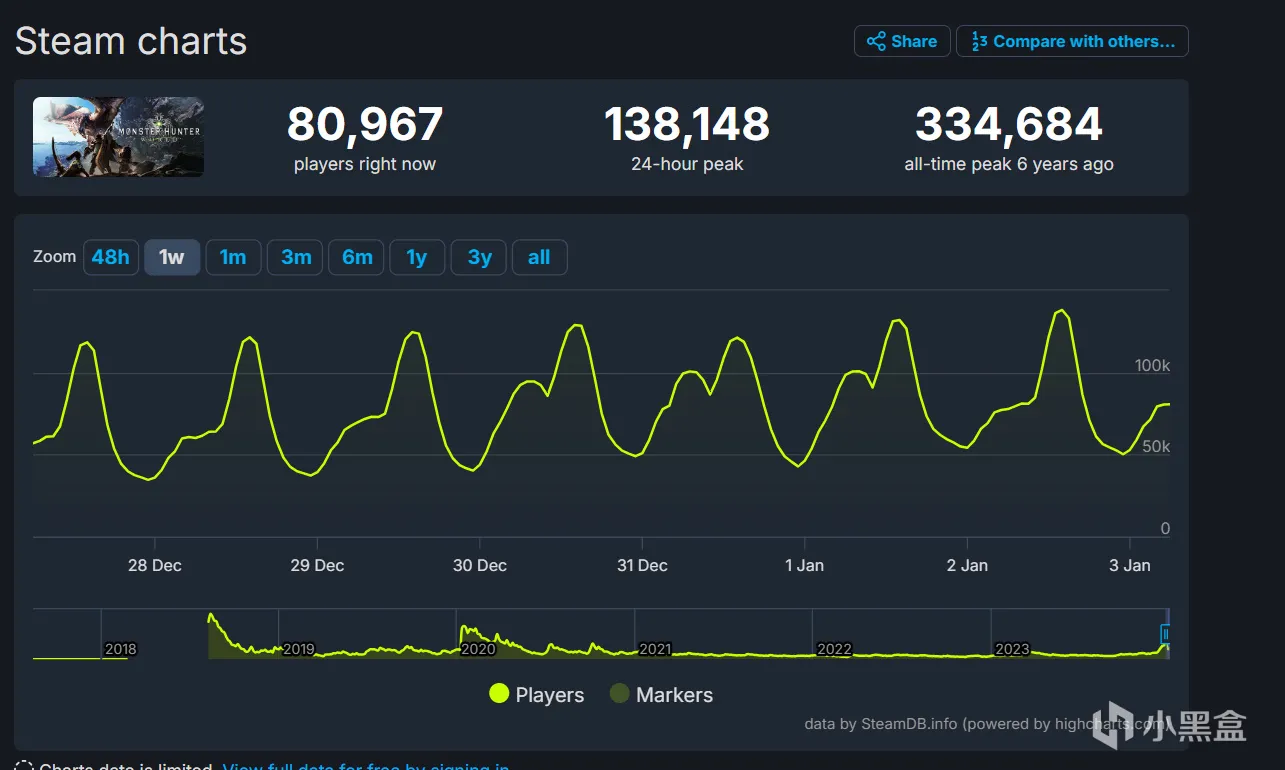This screenshot has height=770, width=1285.
Task: Set chart zoom to 6m
Action: pos(356,257)
